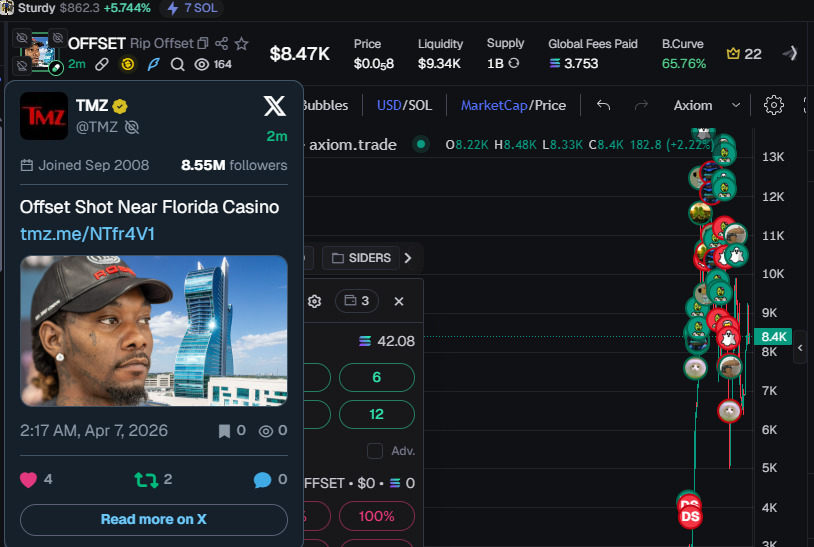Click the 7 SOL lightning quick-buy button
Viewport: 814px width, 547px height.
[192, 8]
